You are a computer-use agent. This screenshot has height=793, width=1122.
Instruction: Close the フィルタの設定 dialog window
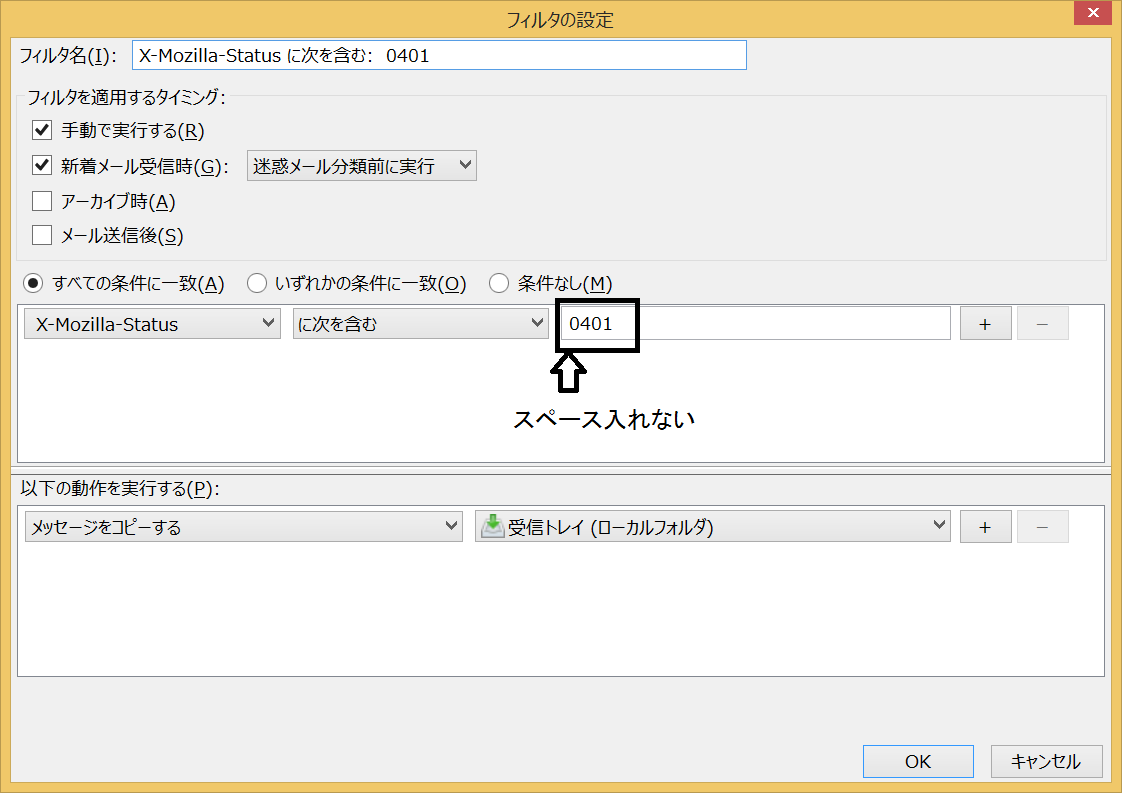coord(1093,13)
